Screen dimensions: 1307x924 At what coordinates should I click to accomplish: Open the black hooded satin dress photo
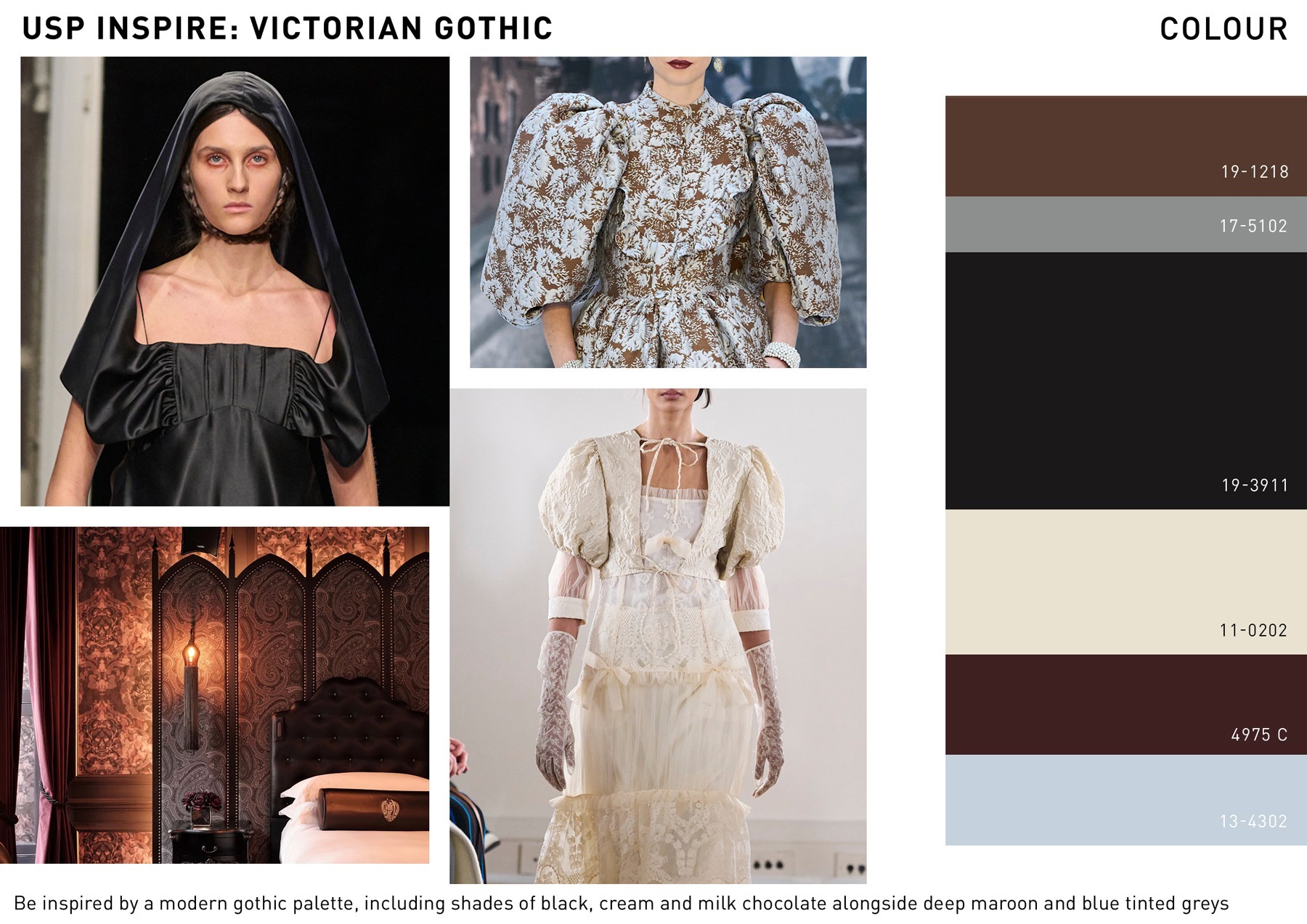[235, 281]
